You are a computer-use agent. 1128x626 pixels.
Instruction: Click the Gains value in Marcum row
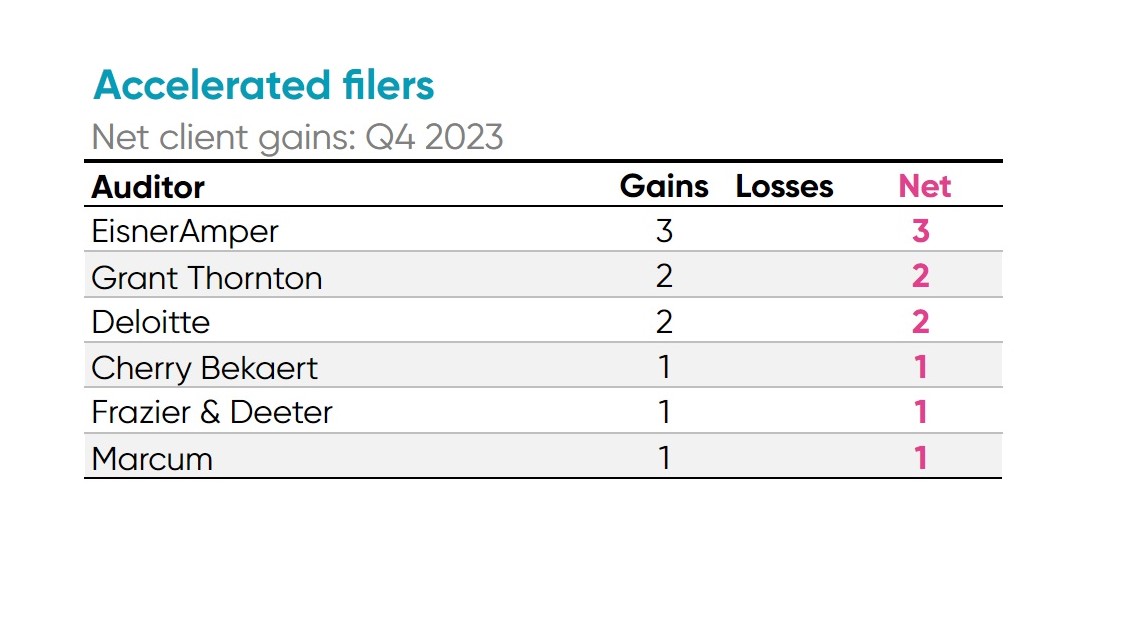[664, 458]
